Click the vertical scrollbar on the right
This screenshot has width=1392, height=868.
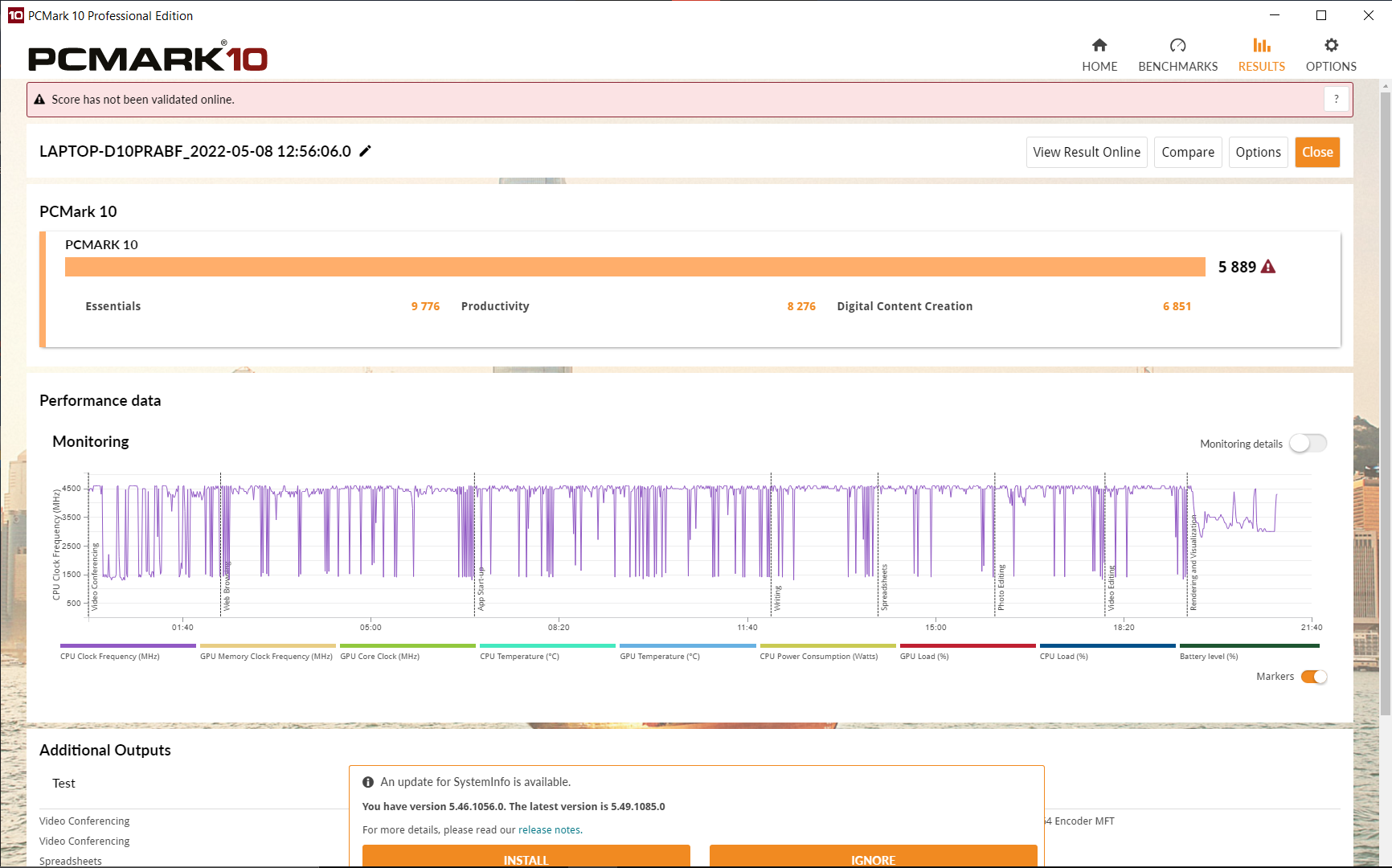[1385, 402]
